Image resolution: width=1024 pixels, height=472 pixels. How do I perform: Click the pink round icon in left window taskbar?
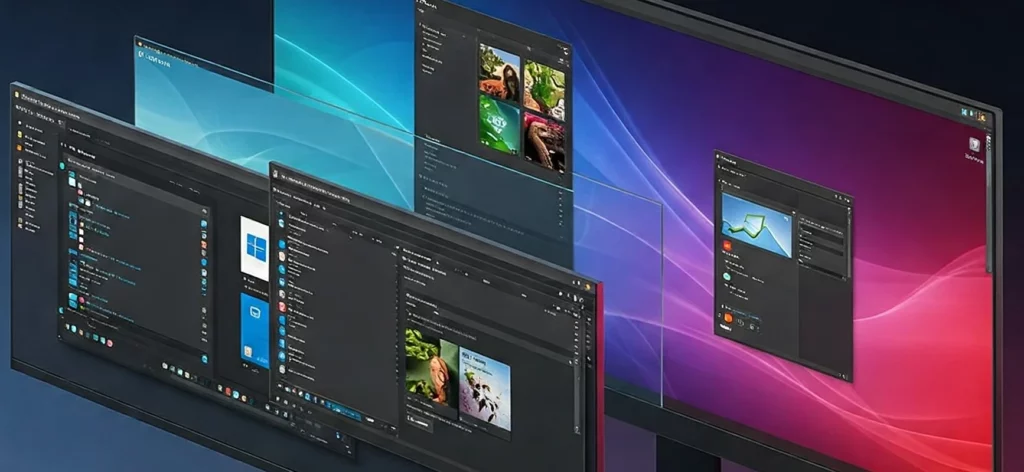pos(109,342)
